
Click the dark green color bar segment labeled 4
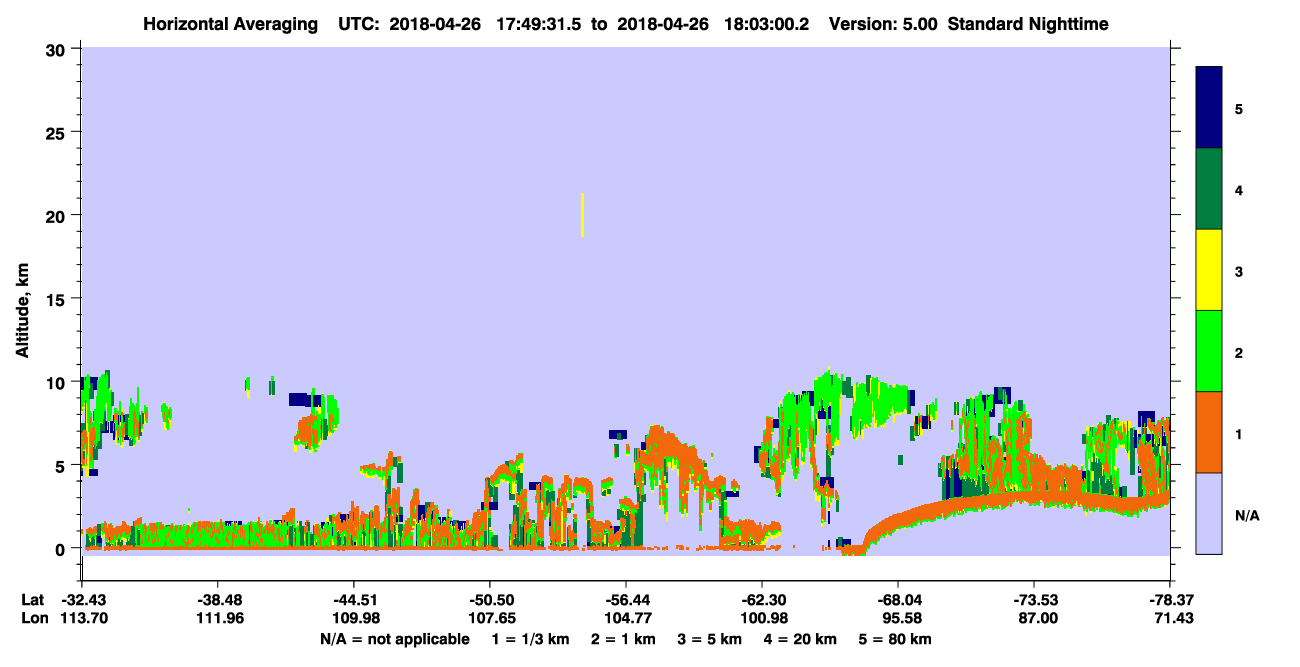pos(1209,189)
